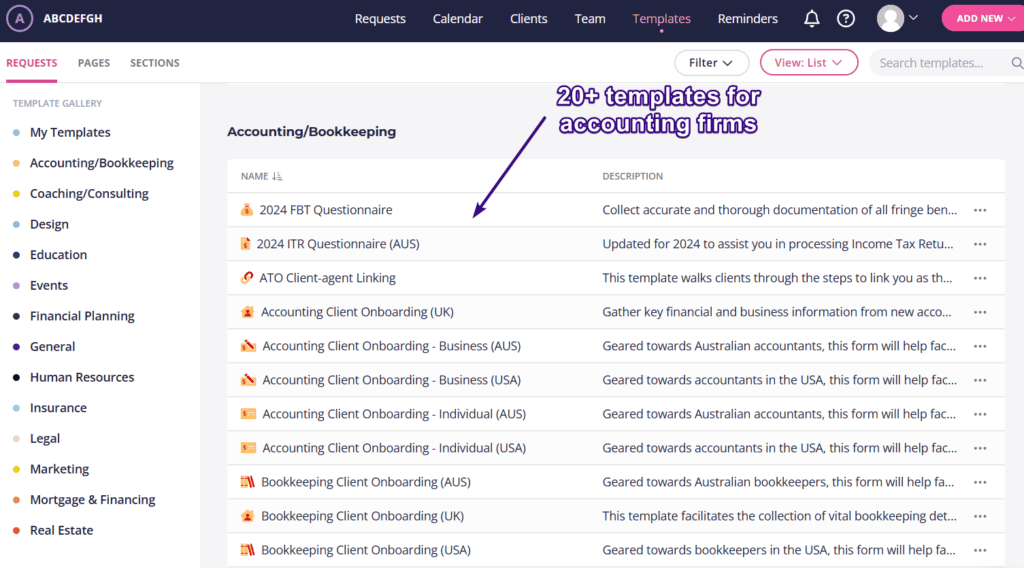Click the user avatar picture
1024x568 pixels.
pos(890,18)
